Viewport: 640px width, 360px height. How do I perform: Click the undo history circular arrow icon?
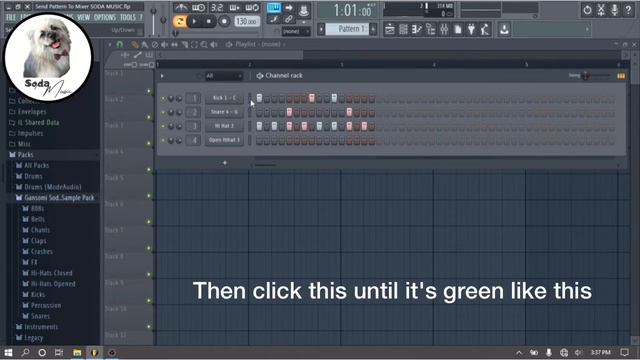tap(587, 10)
